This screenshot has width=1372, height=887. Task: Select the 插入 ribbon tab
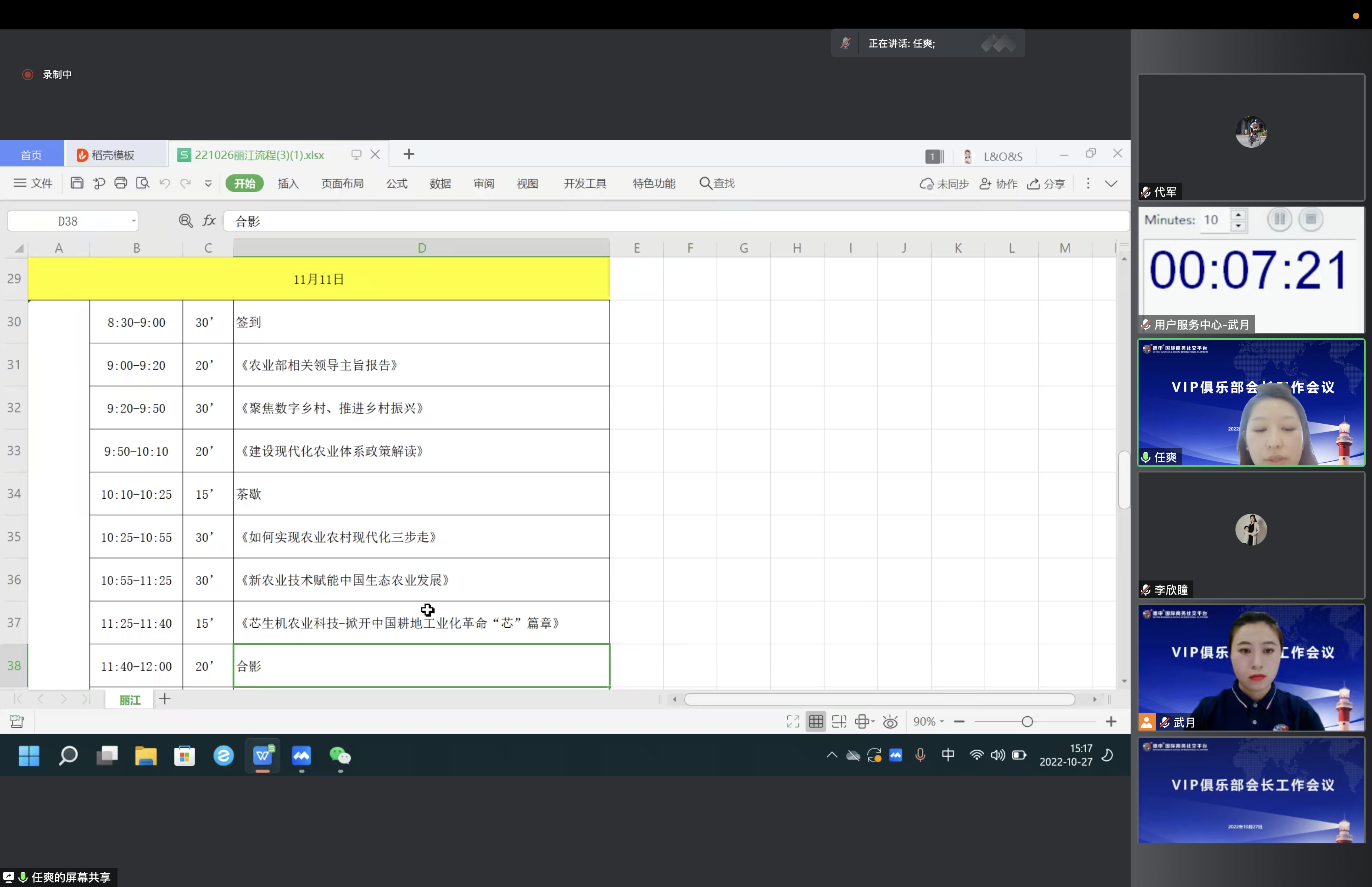pos(288,183)
